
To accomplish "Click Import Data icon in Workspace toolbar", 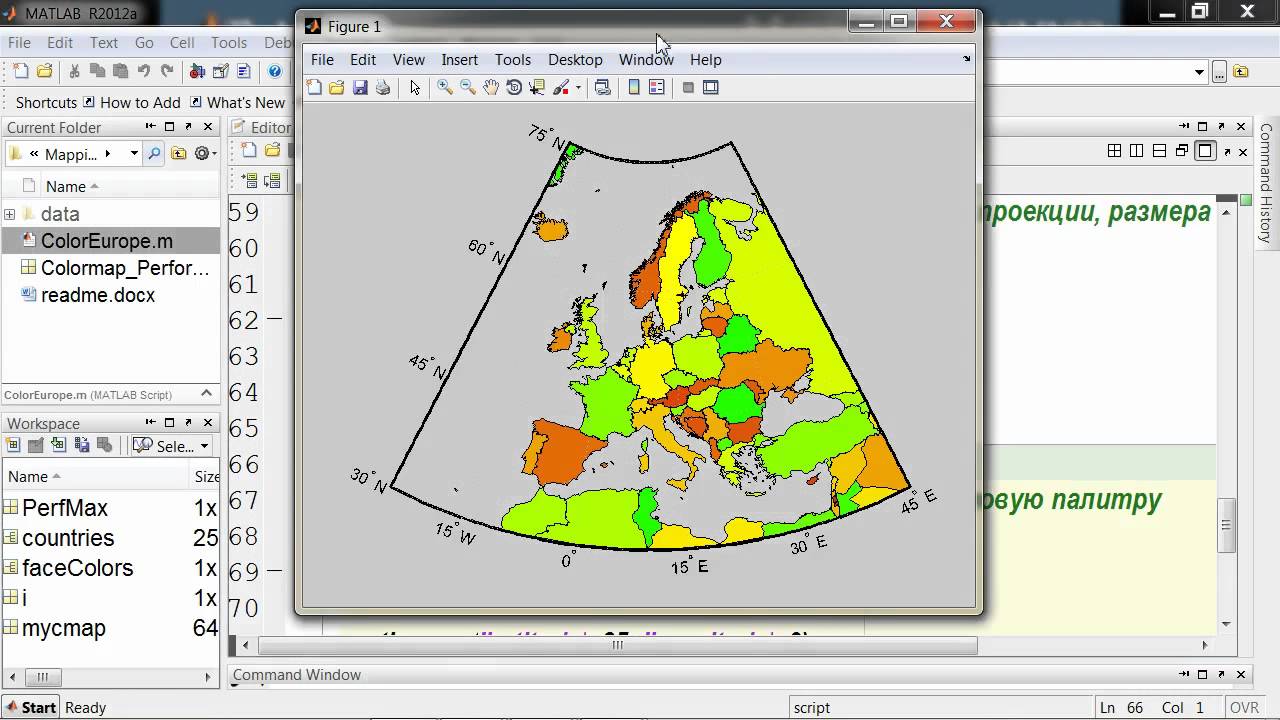I will [x=59, y=446].
